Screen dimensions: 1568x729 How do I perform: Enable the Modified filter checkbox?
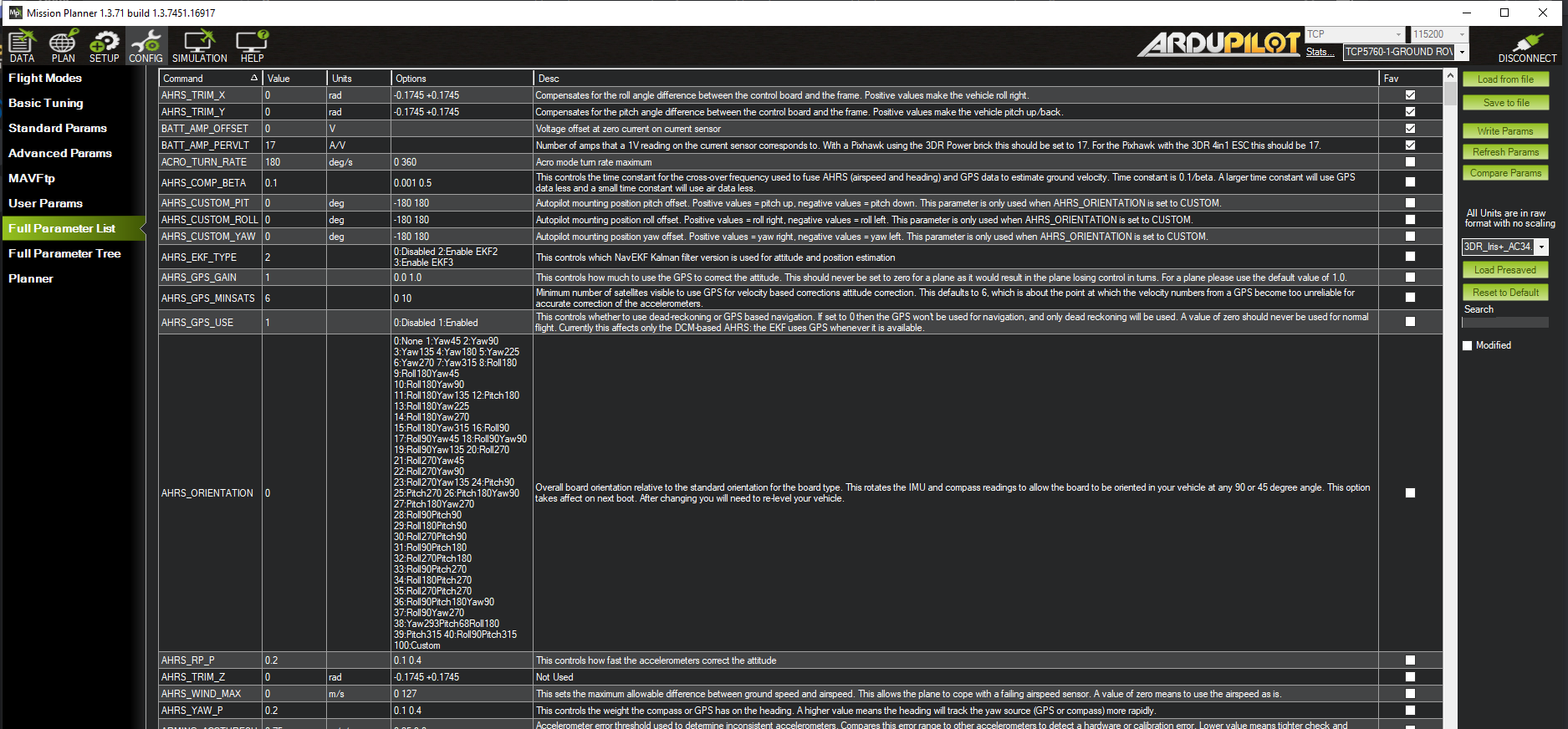[x=1468, y=345]
